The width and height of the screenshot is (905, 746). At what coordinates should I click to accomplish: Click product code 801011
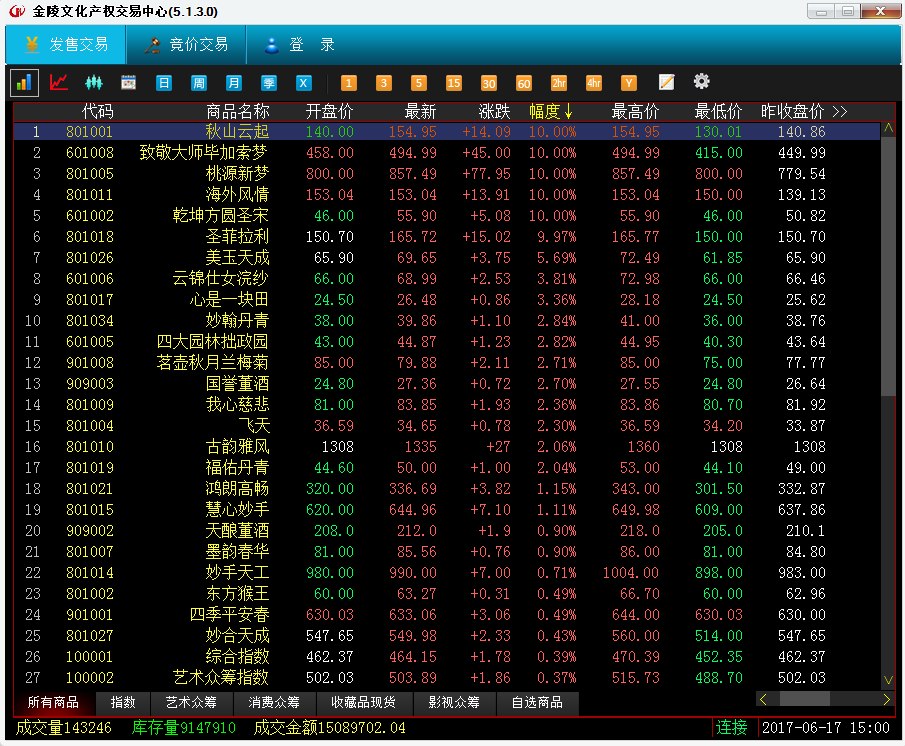pos(89,195)
